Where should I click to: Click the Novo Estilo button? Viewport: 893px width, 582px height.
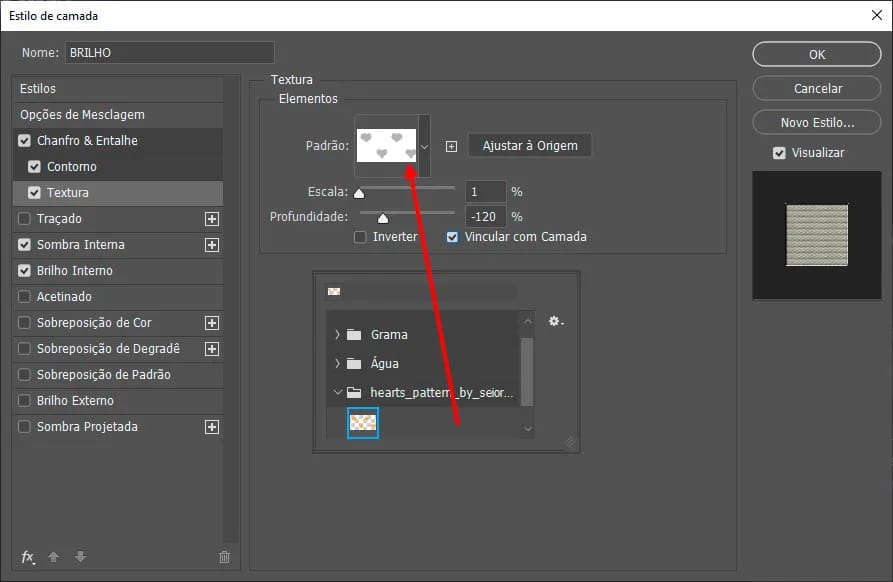[x=817, y=122]
